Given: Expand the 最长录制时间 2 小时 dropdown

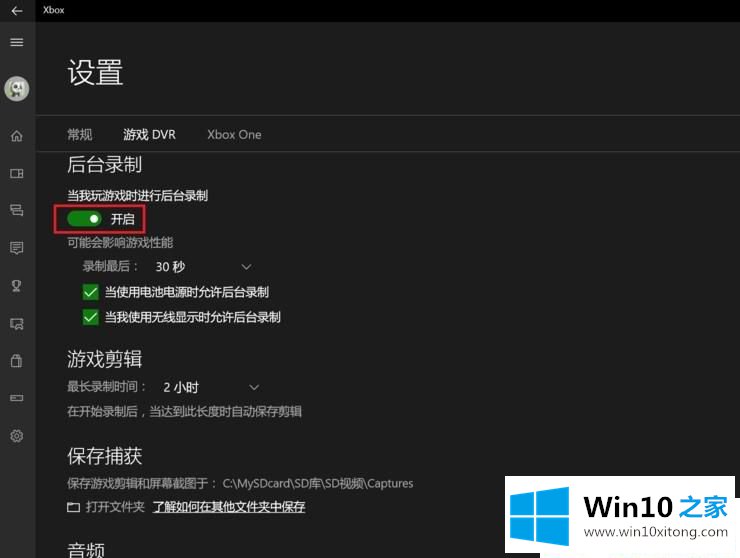Looking at the screenshot, I should point(210,388).
